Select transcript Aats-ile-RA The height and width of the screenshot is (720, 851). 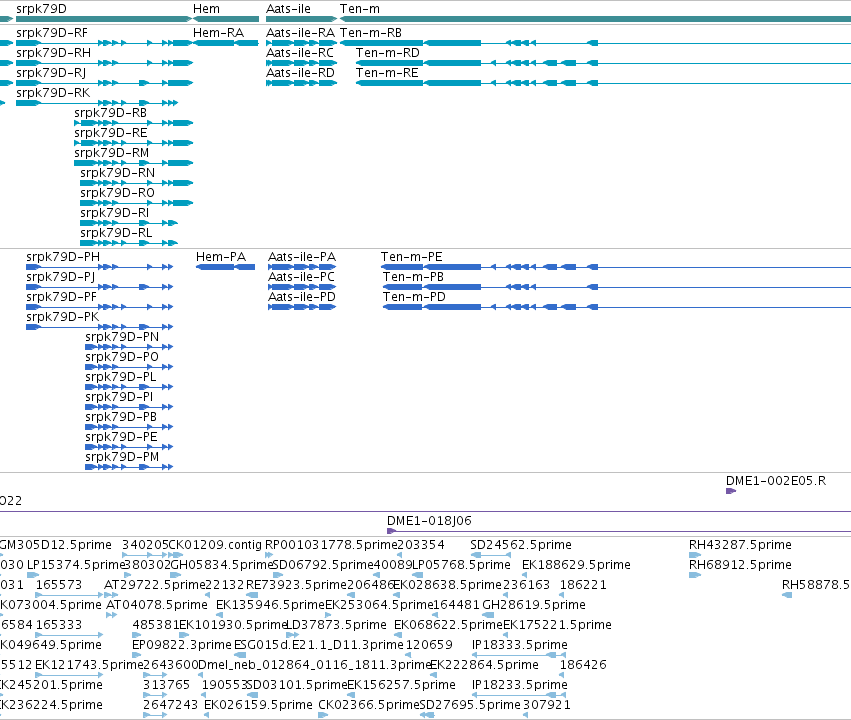tap(300, 33)
